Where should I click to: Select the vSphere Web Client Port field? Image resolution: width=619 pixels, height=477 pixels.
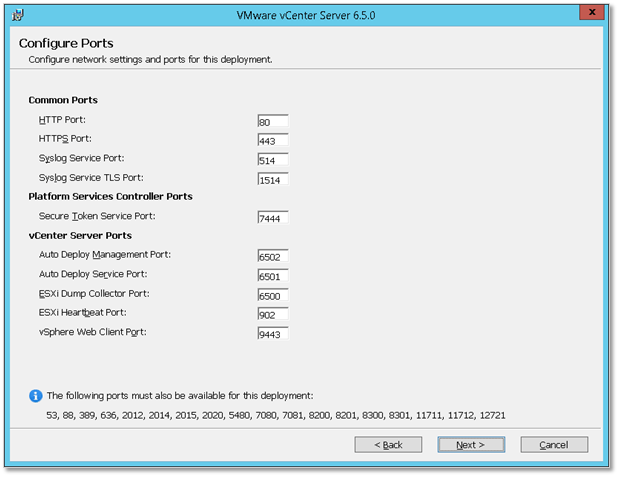[x=273, y=333]
